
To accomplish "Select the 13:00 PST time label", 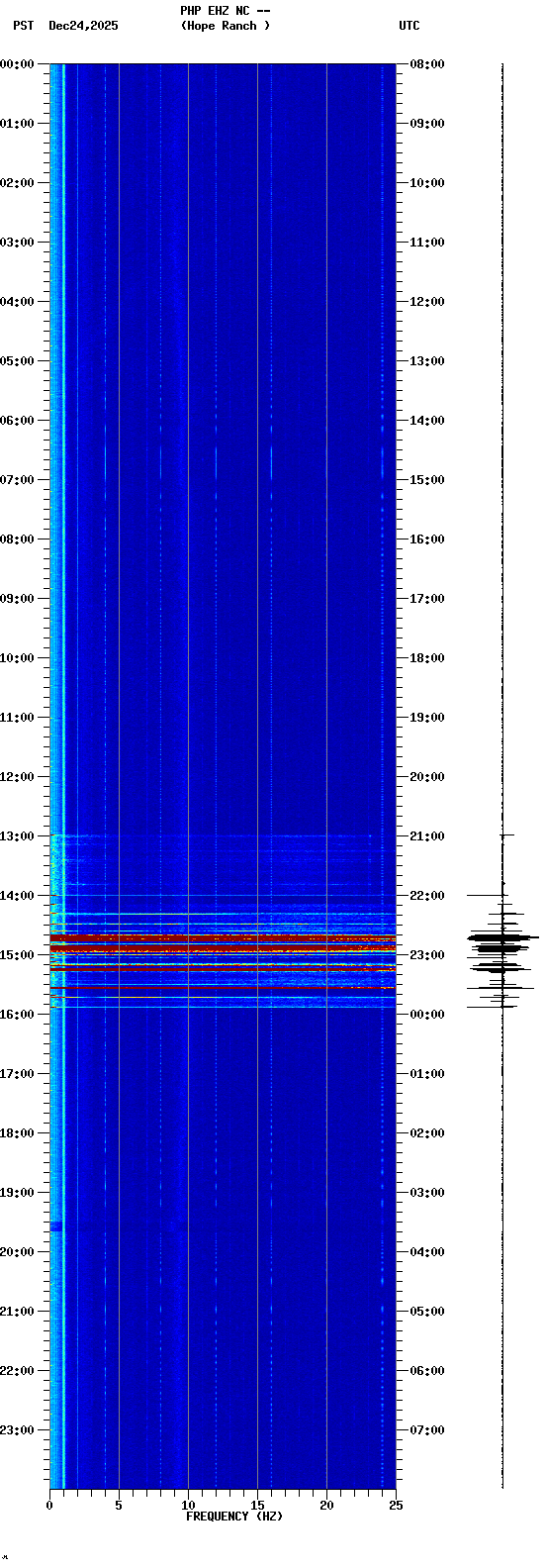I will pyautogui.click(x=17, y=836).
